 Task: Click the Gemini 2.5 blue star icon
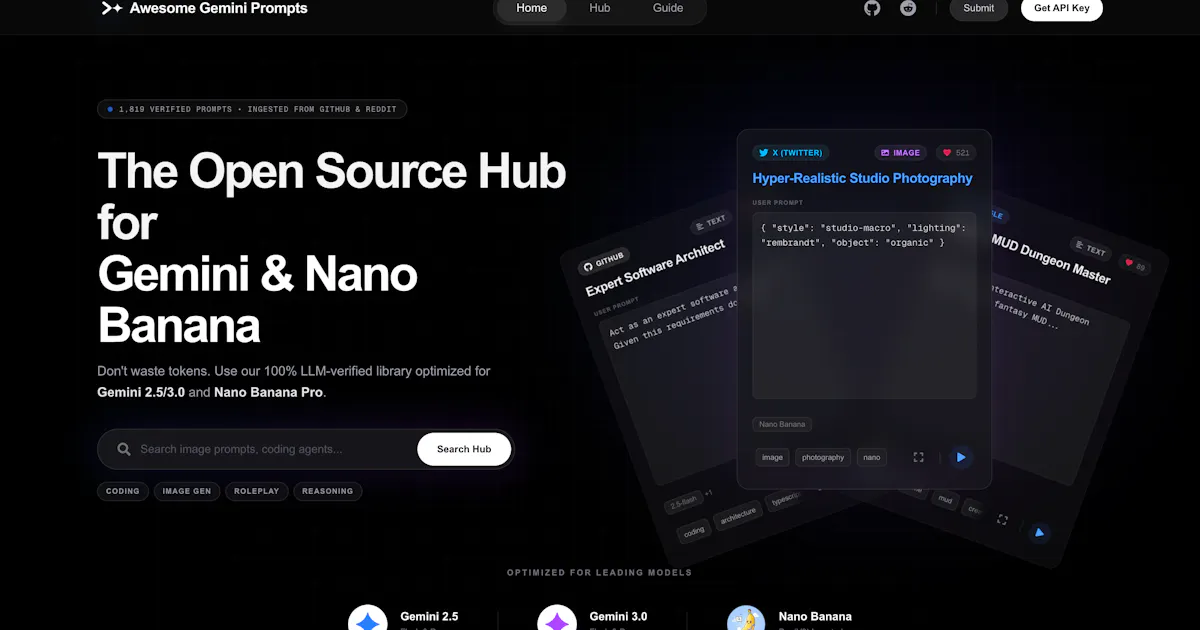coord(368,619)
